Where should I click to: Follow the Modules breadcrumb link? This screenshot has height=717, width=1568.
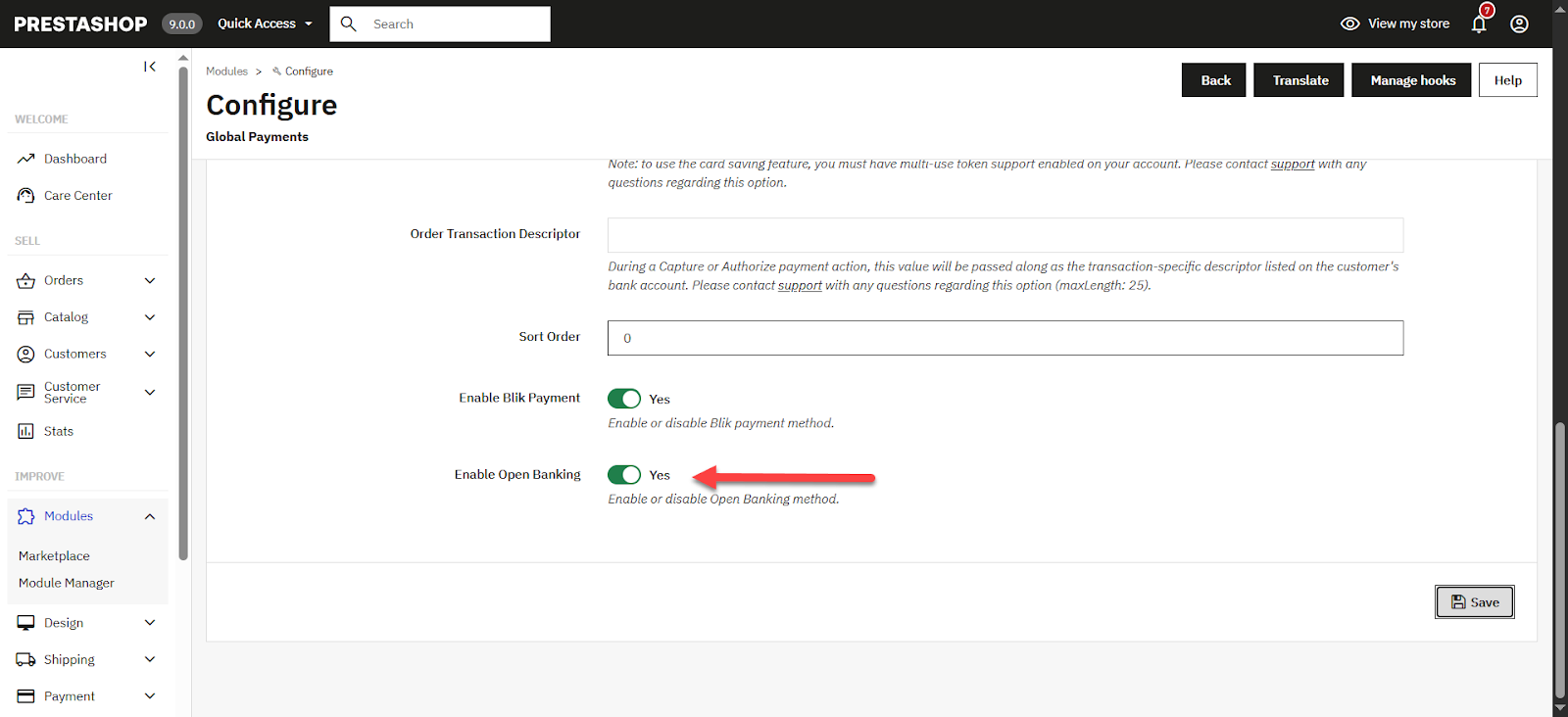point(226,72)
